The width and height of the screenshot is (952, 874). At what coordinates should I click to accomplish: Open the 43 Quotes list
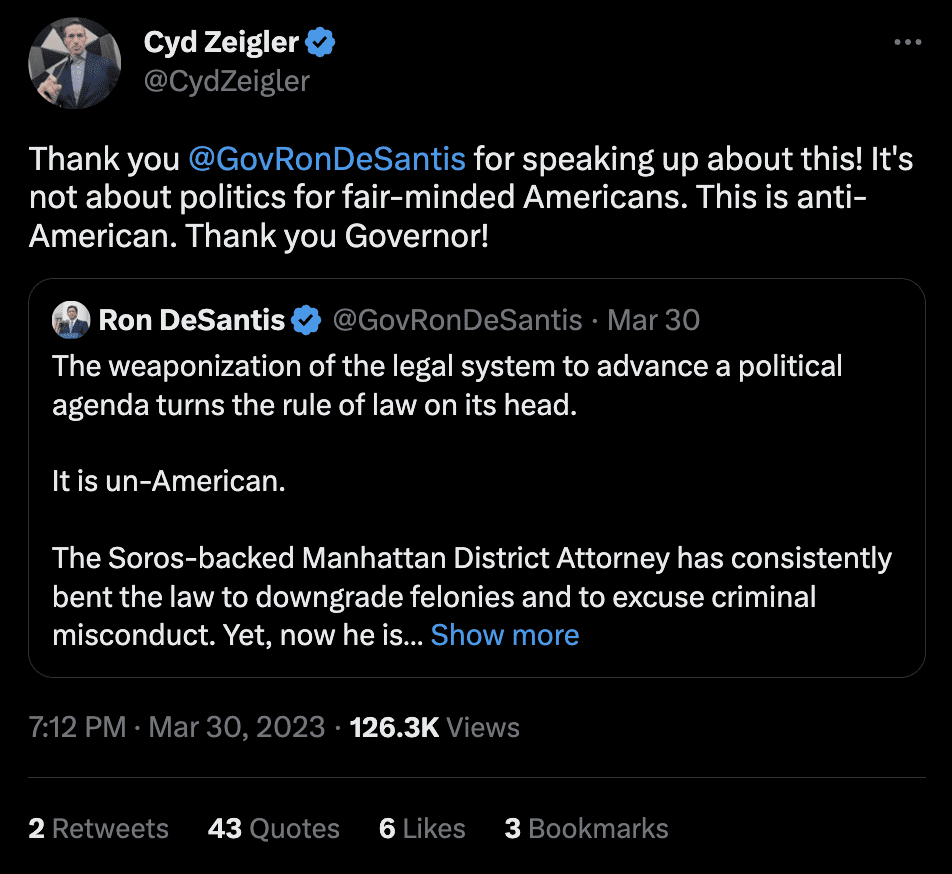click(274, 829)
